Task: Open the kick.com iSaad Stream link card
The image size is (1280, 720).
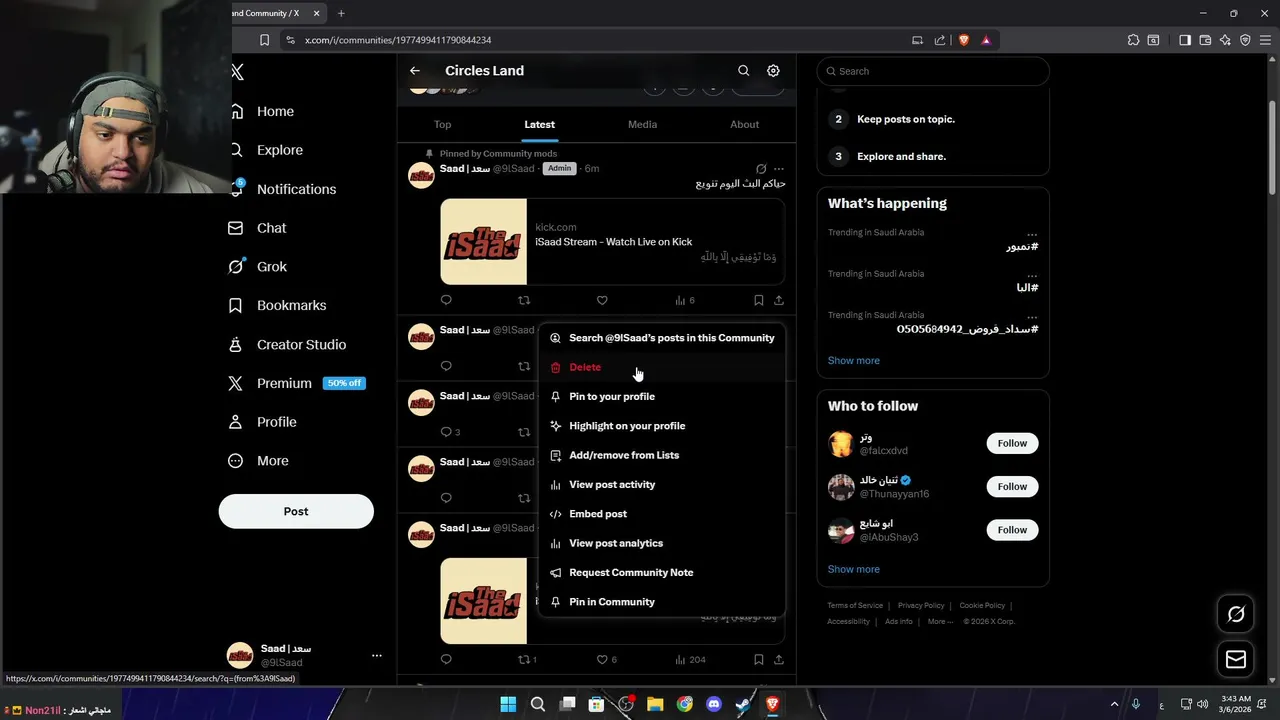Action: pyautogui.click(x=612, y=242)
